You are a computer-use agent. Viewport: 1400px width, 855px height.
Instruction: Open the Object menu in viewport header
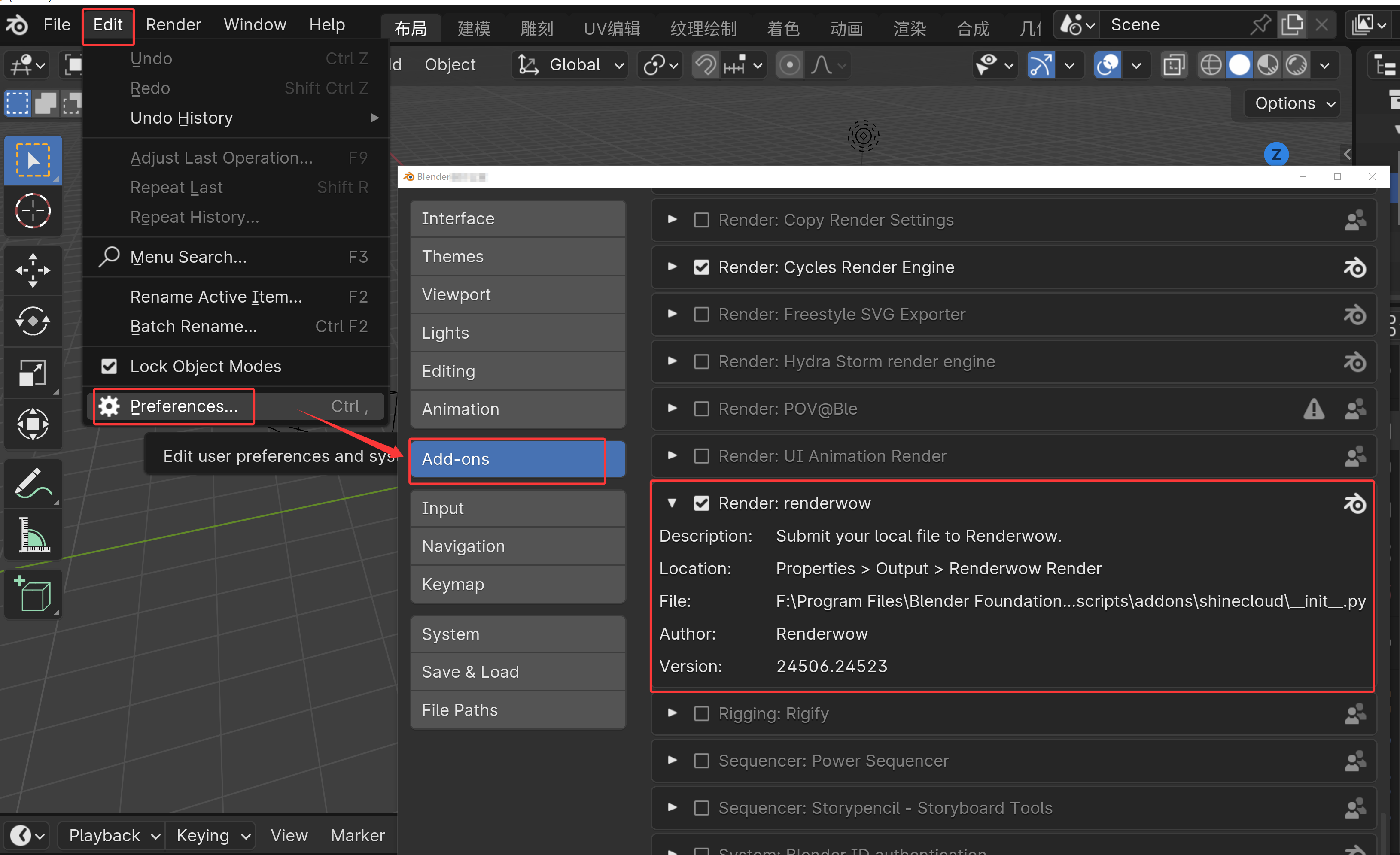(450, 65)
